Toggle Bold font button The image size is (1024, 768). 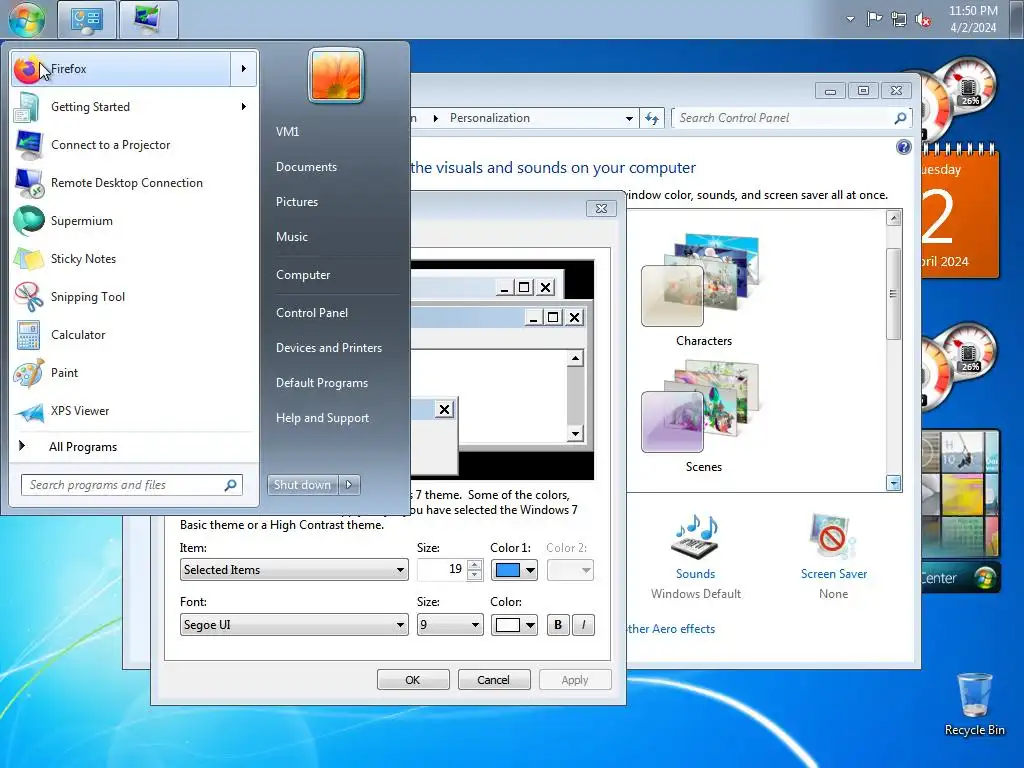[x=558, y=625]
